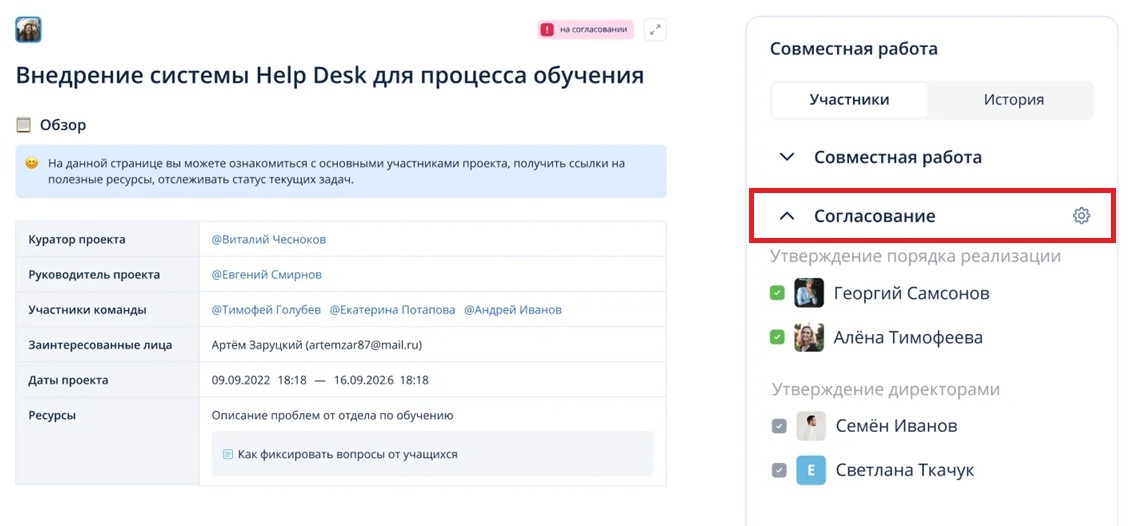Click Светлана Ткачук's letter avatar
Viewport: 1146px width, 526px height.
coord(811,470)
